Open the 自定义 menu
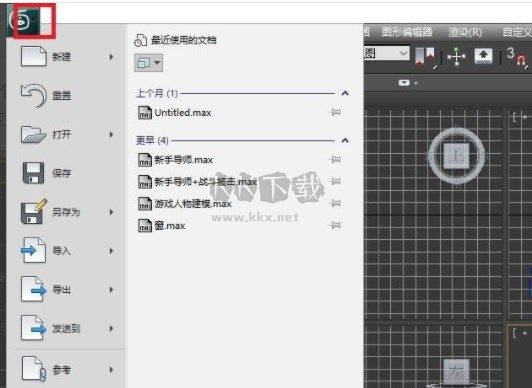532x388 pixels. [517, 32]
